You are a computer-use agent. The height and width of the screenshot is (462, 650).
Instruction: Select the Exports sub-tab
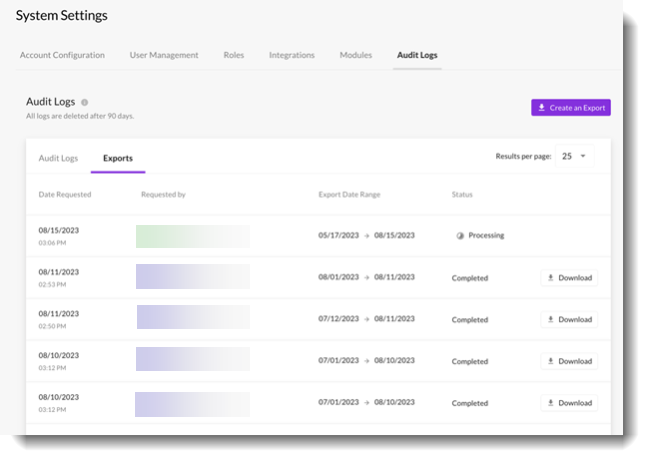pyautogui.click(x=118, y=158)
